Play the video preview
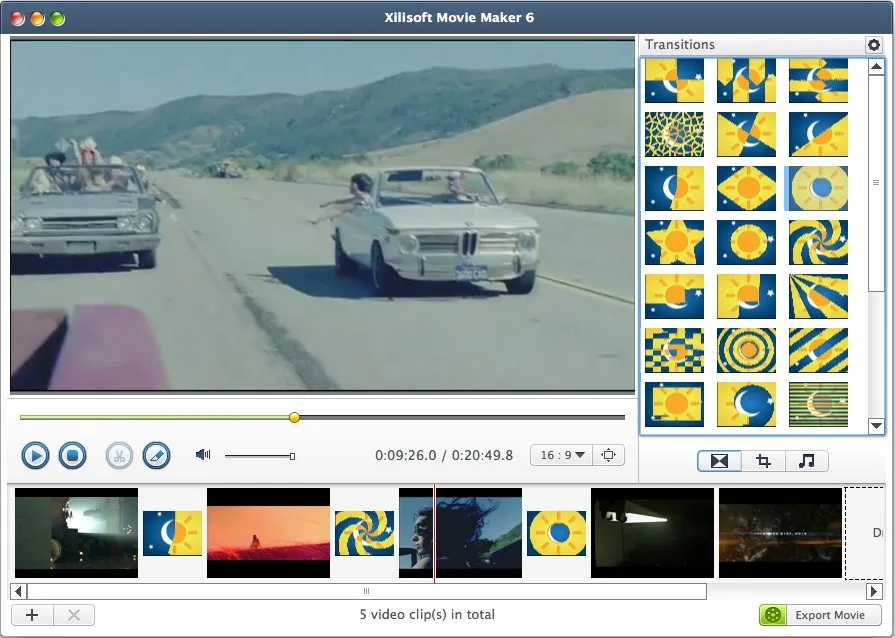Viewport: 895px width, 638px height. click(x=36, y=455)
